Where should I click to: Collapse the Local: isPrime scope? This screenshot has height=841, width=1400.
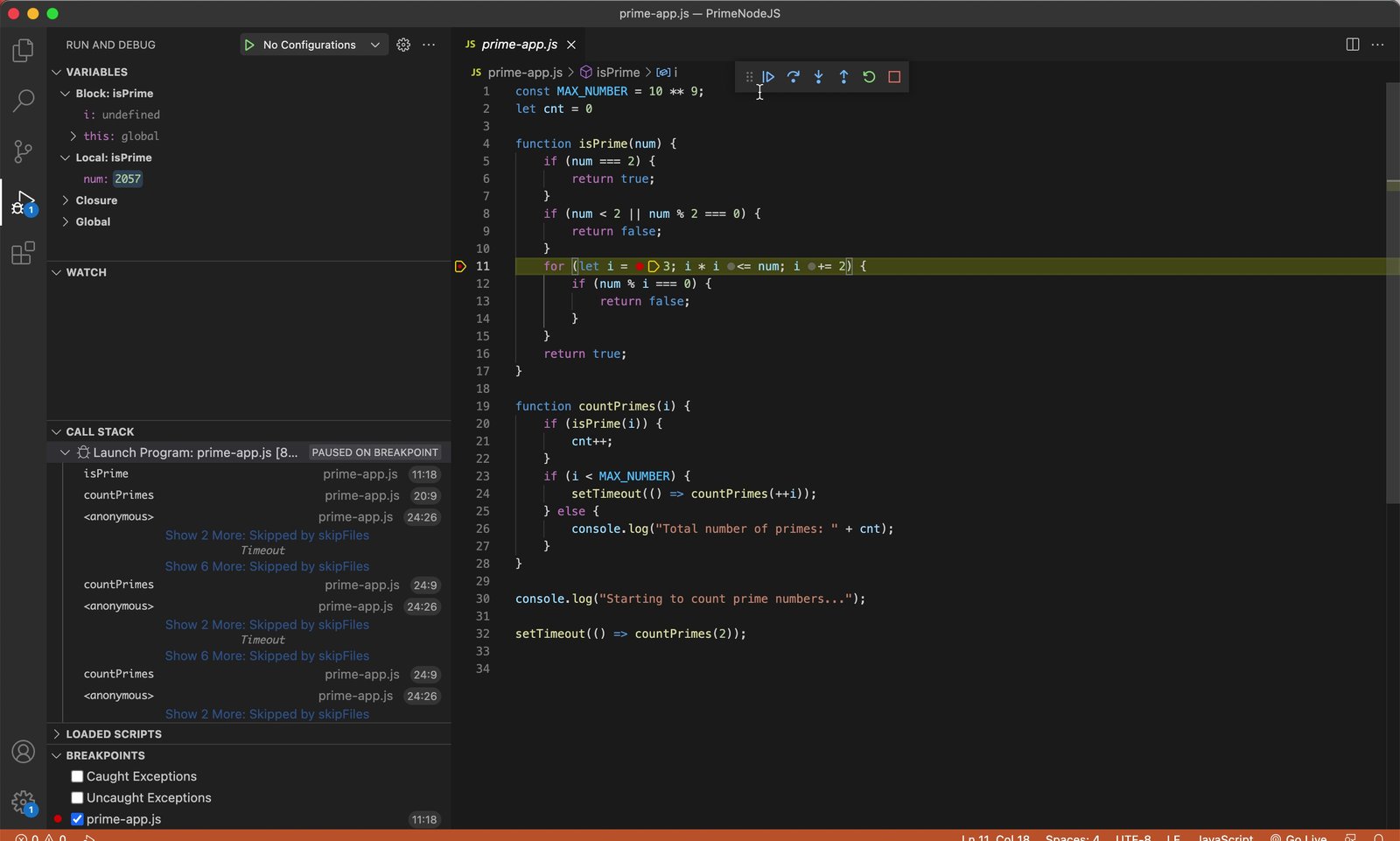click(65, 158)
